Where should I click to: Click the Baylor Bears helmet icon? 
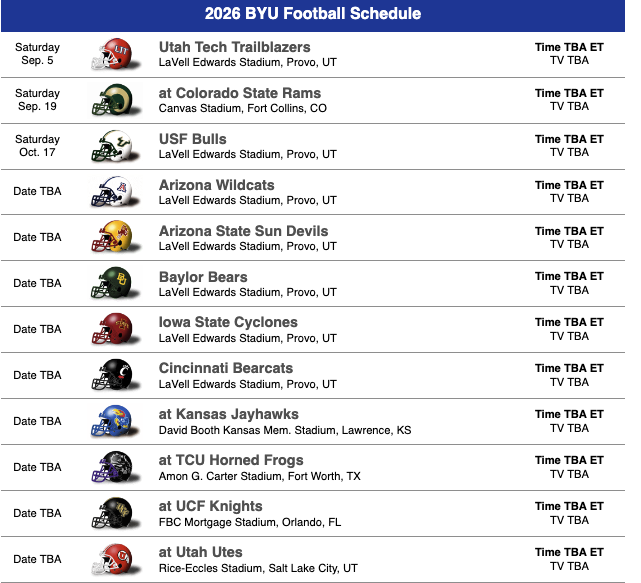point(112,284)
